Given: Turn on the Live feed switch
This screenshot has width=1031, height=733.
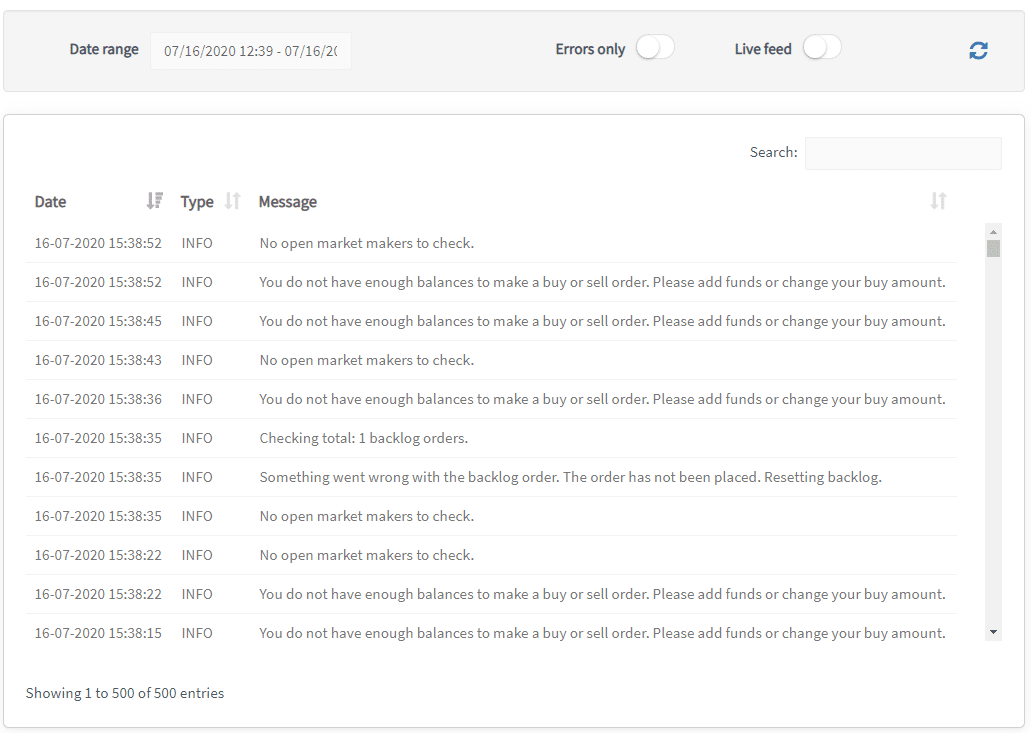Looking at the screenshot, I should pos(822,48).
